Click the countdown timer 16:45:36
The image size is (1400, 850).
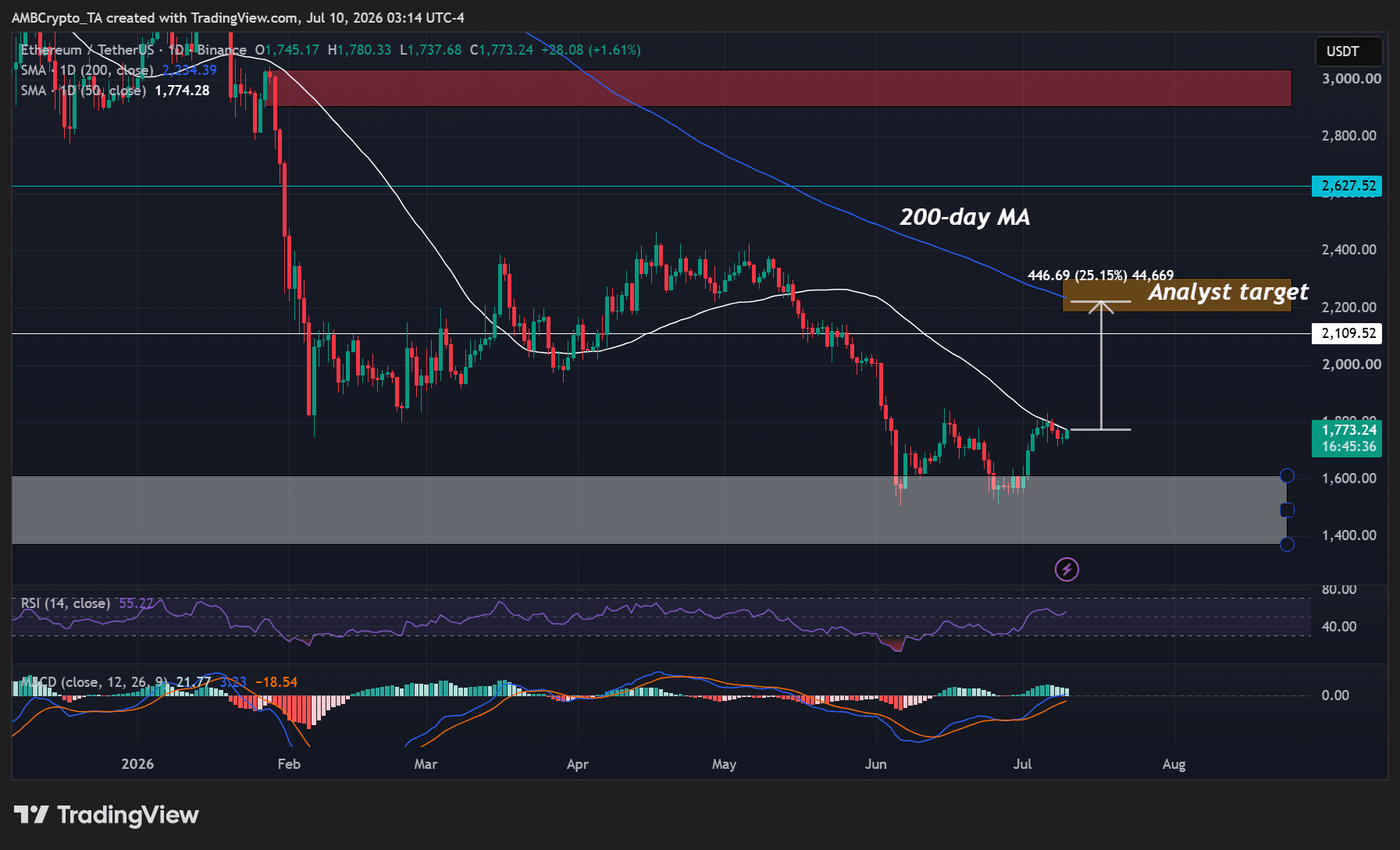[1347, 447]
